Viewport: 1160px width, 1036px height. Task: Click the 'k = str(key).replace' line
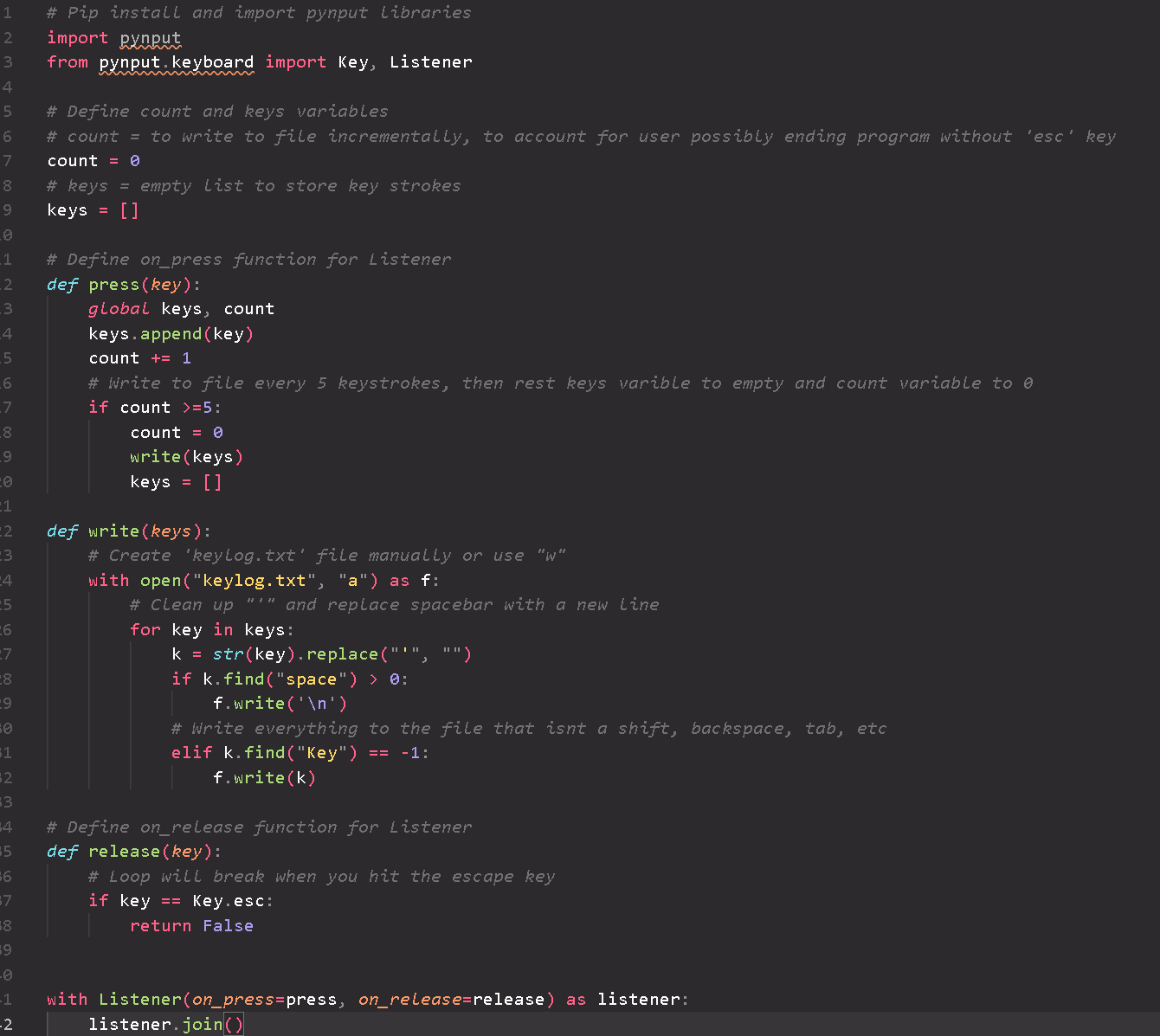click(321, 654)
